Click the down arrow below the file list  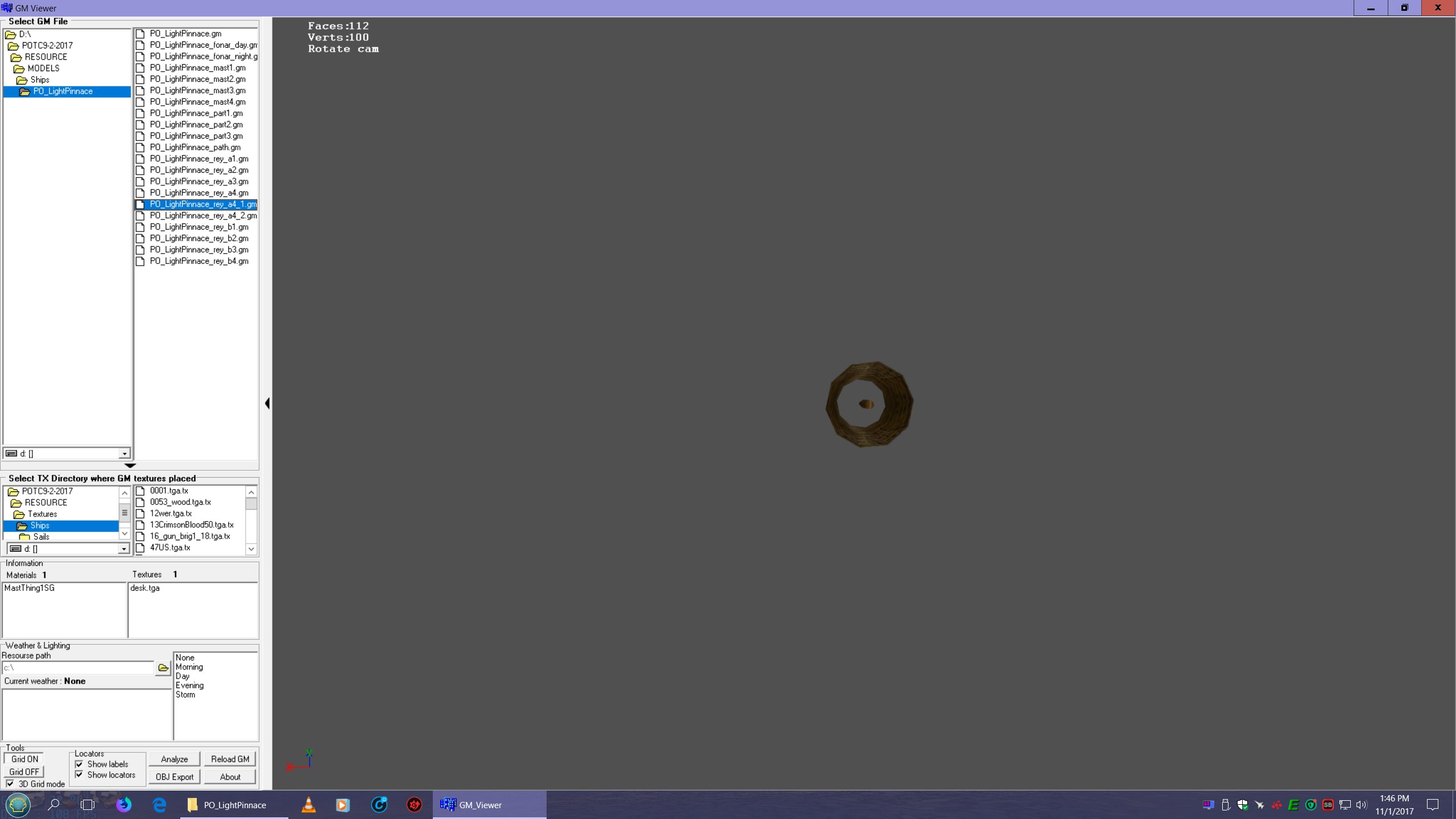click(x=130, y=465)
